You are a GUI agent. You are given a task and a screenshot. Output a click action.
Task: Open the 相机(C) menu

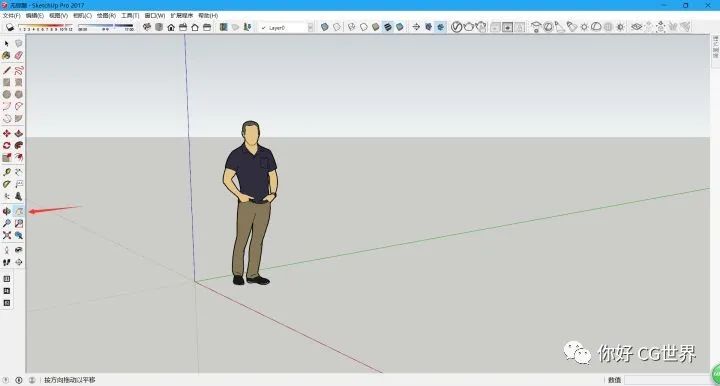point(82,16)
